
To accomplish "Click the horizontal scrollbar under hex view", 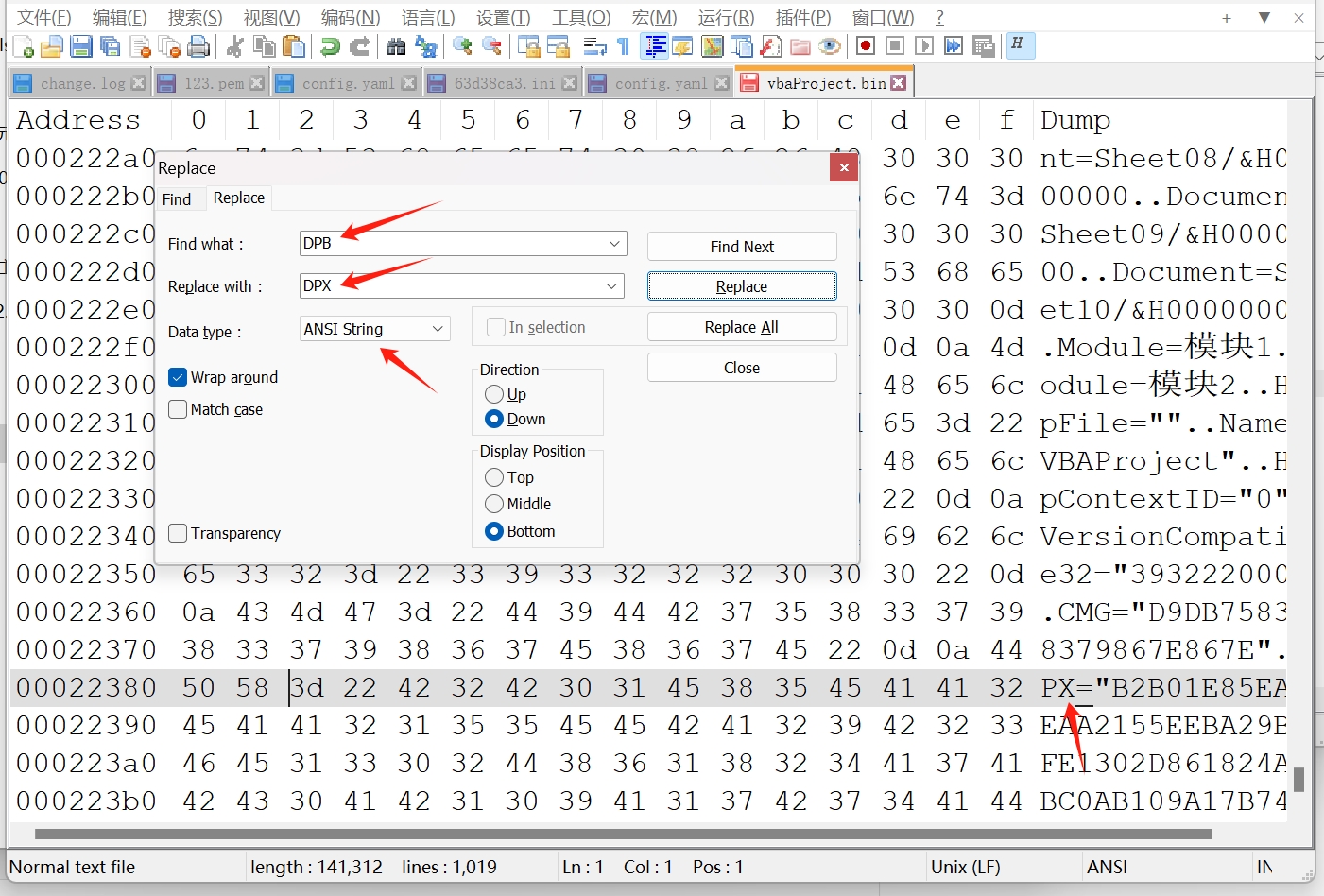I will point(624,835).
